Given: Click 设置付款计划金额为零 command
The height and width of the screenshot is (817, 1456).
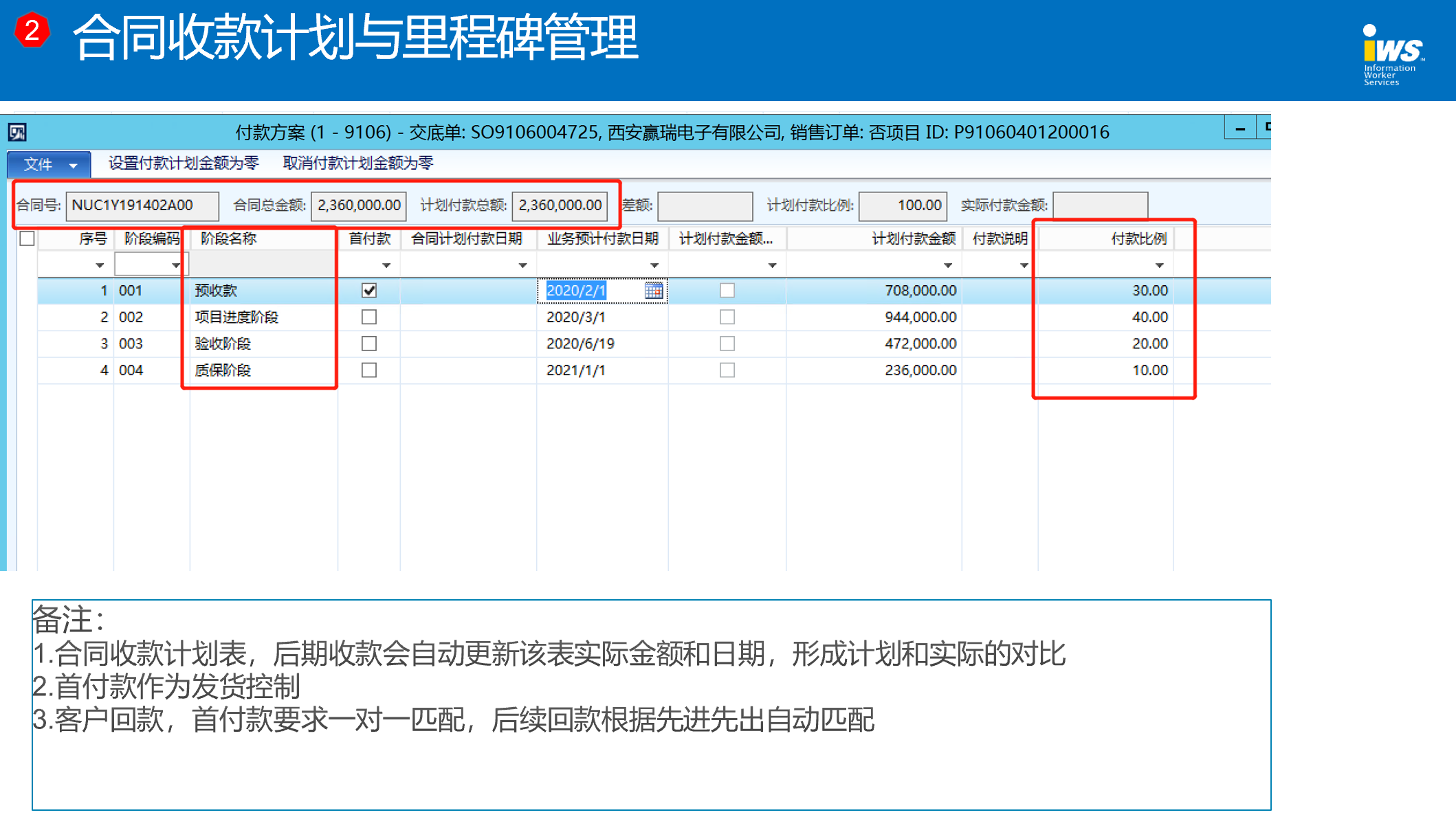Looking at the screenshot, I should pos(184,164).
